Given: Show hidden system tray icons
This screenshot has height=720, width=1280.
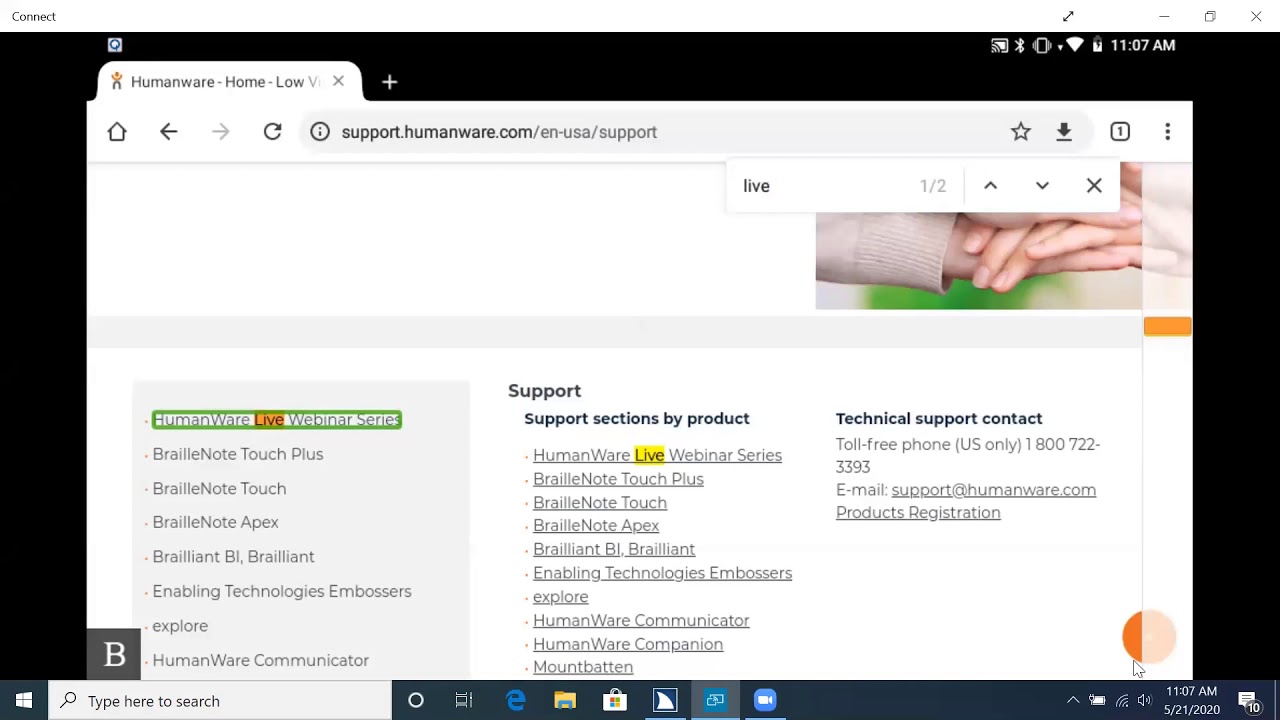Looking at the screenshot, I should point(1073,701).
